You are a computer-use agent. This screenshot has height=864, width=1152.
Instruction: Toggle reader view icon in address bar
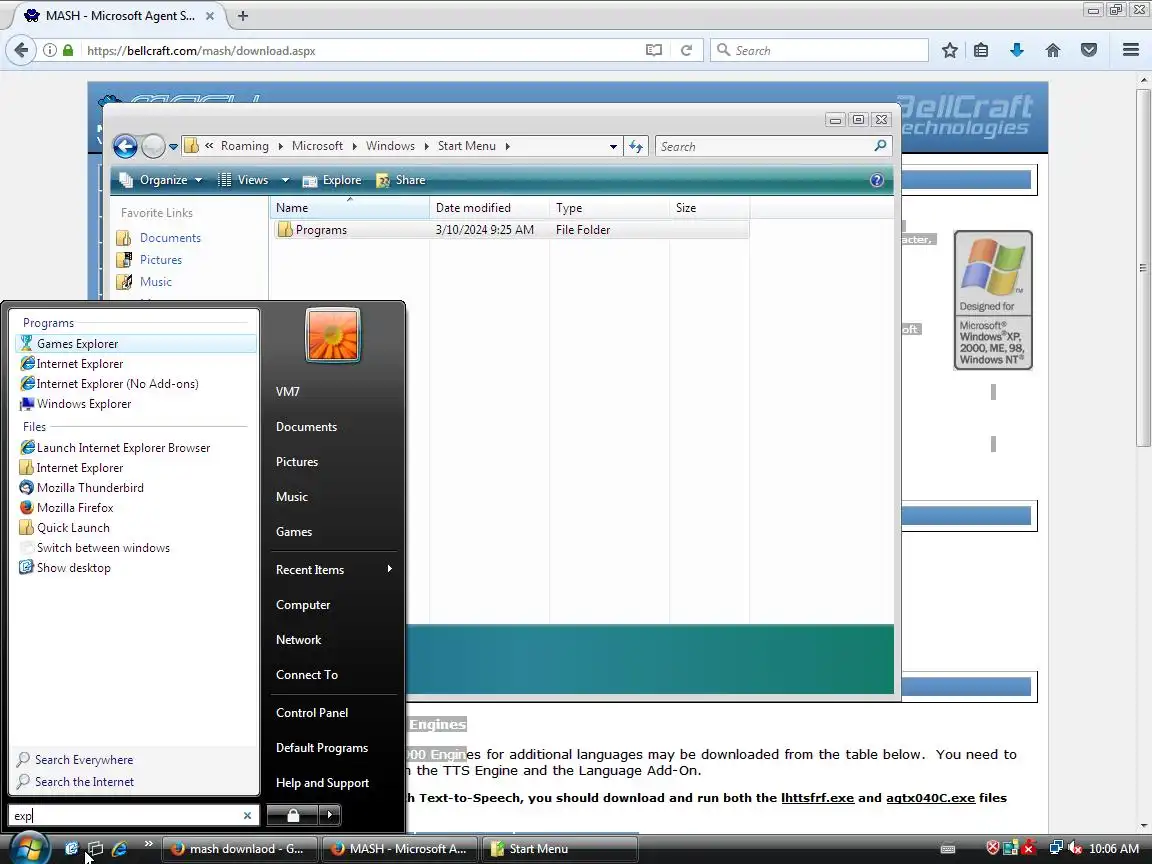653,50
